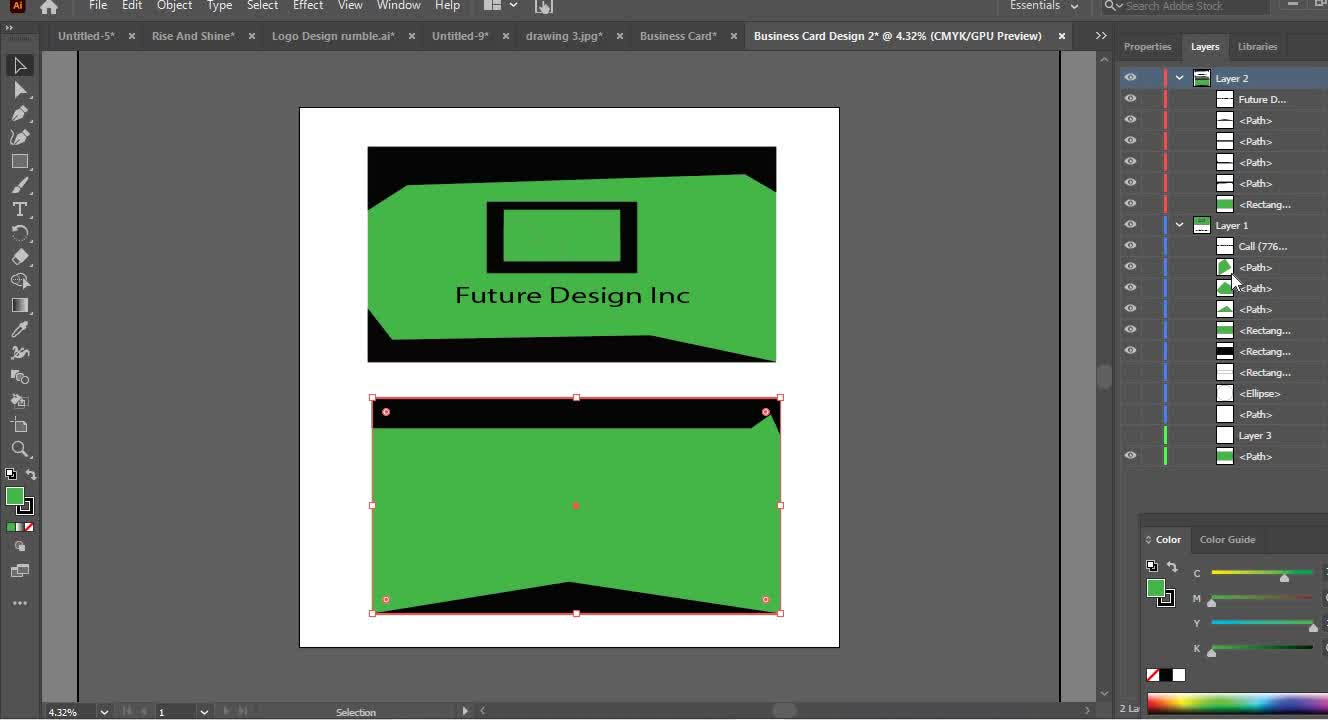Choose the Rotate tool
The height and width of the screenshot is (720, 1328).
[x=20, y=233]
